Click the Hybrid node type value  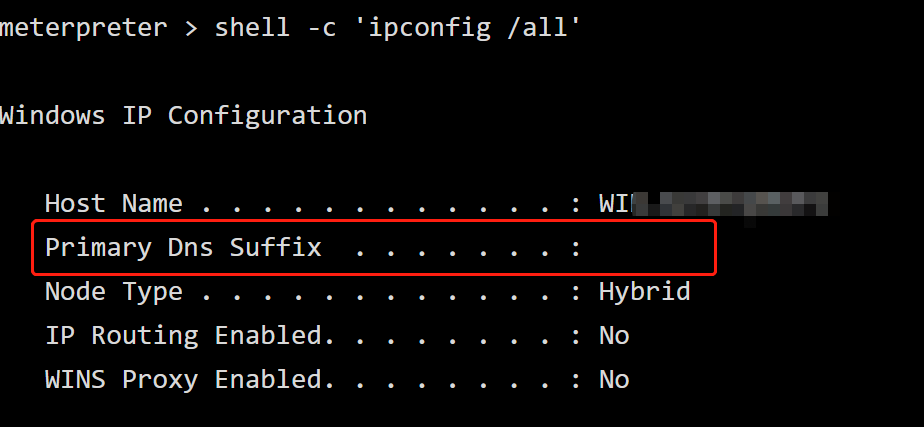pos(645,292)
